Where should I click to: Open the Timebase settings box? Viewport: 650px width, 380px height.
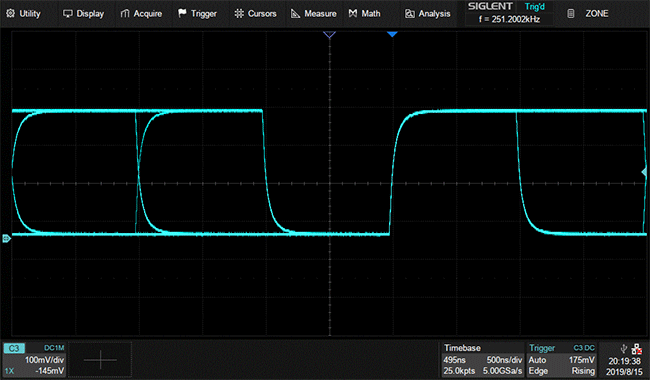click(x=483, y=359)
